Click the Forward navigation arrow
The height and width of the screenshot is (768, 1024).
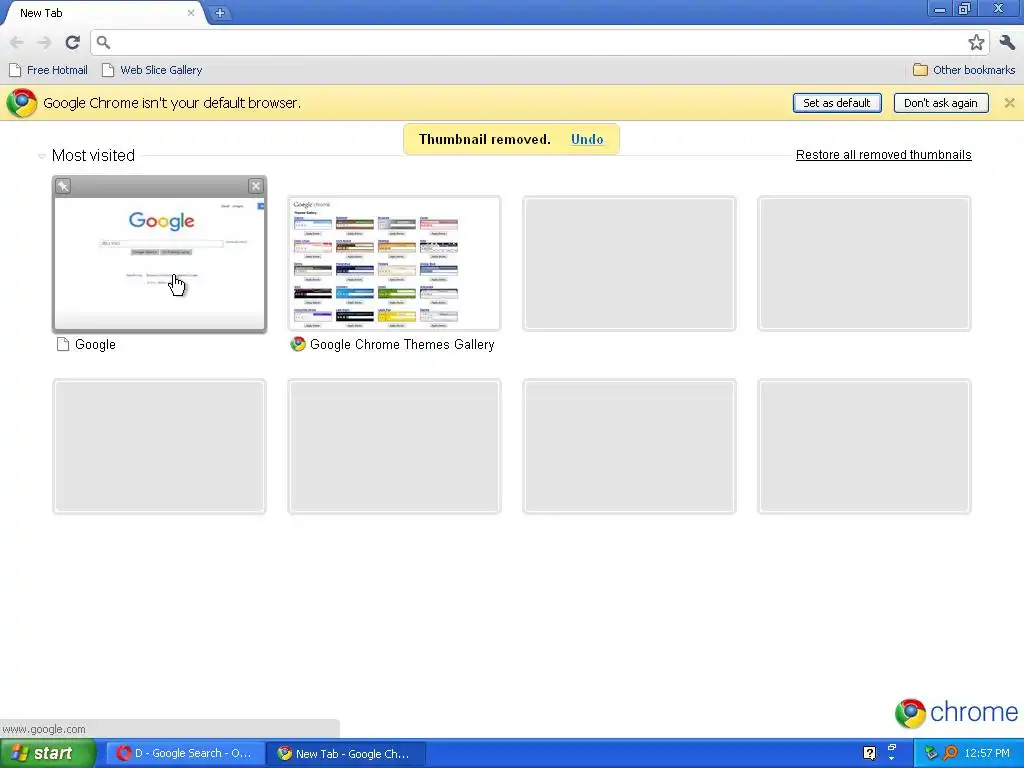coord(44,42)
